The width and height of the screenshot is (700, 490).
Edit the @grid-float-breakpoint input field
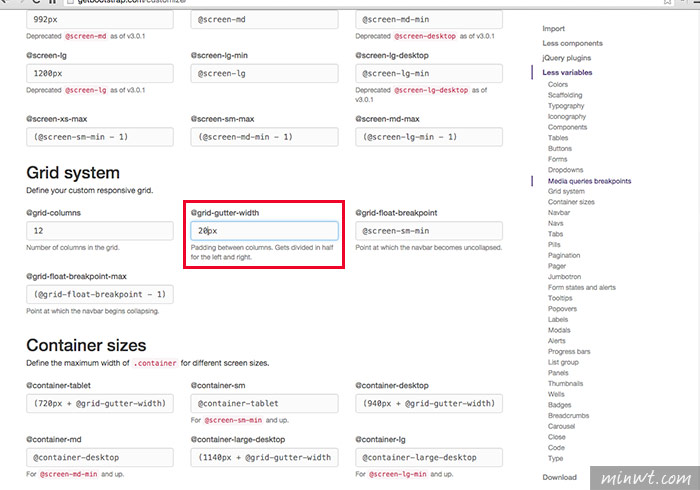[429, 231]
